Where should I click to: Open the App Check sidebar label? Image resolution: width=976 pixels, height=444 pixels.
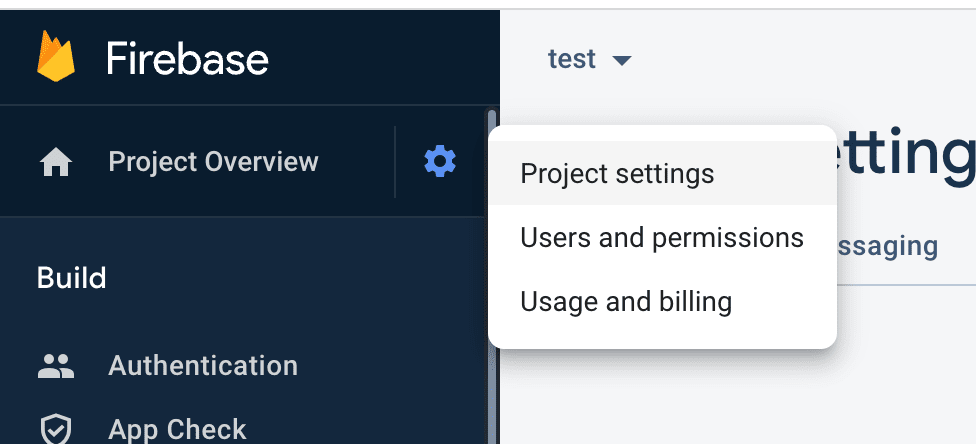pyautogui.click(x=177, y=430)
